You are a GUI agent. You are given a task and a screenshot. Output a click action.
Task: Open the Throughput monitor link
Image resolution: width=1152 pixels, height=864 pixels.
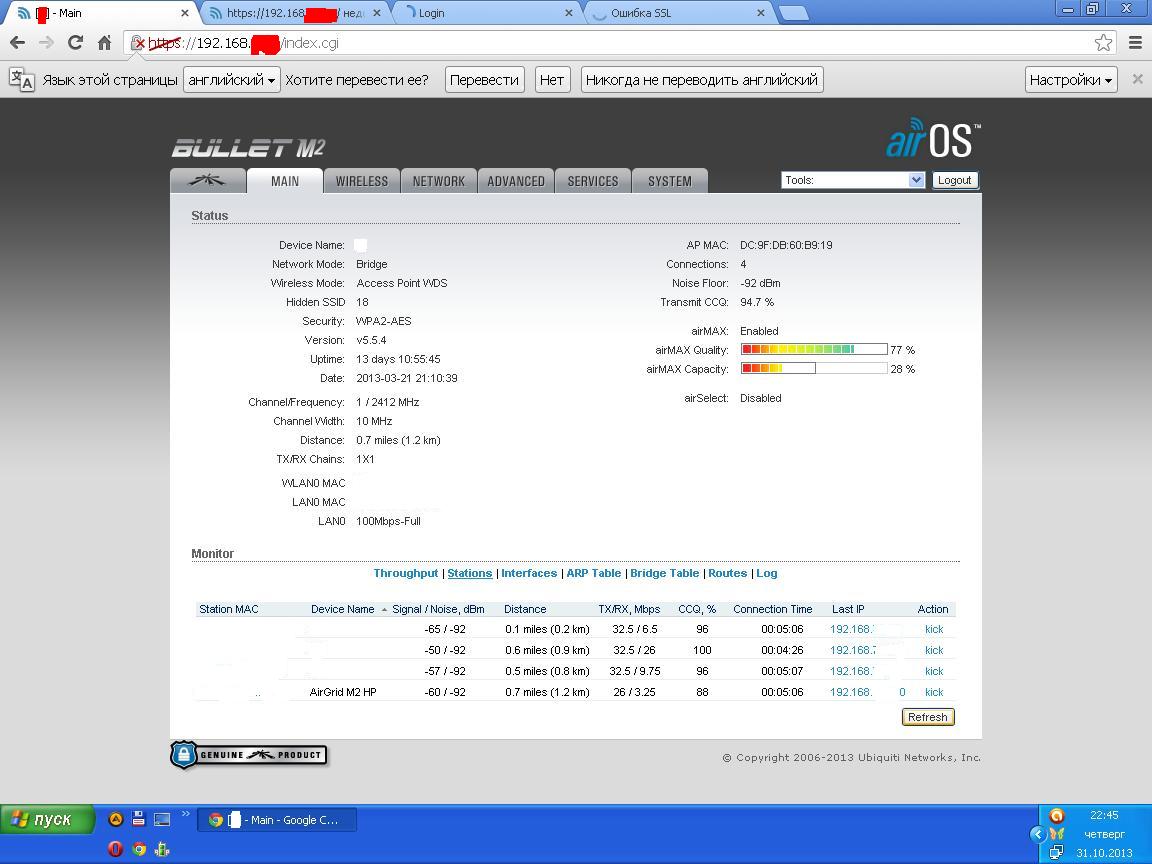click(405, 573)
